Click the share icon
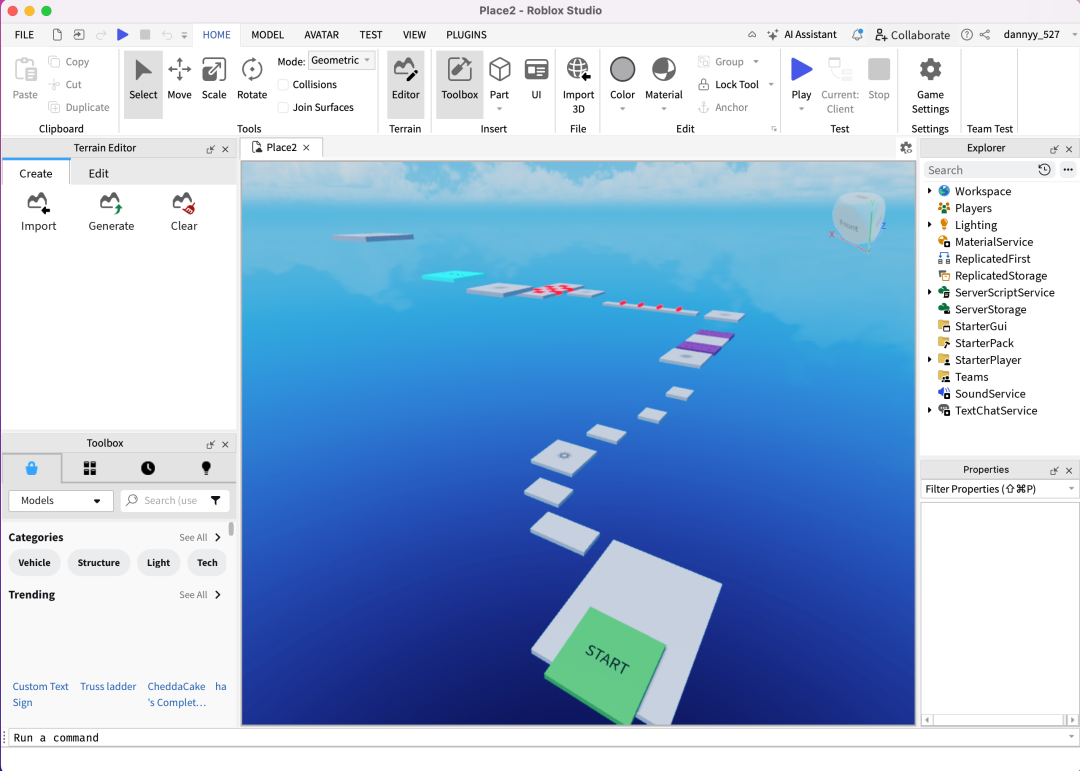This screenshot has width=1080, height=771. tap(985, 34)
